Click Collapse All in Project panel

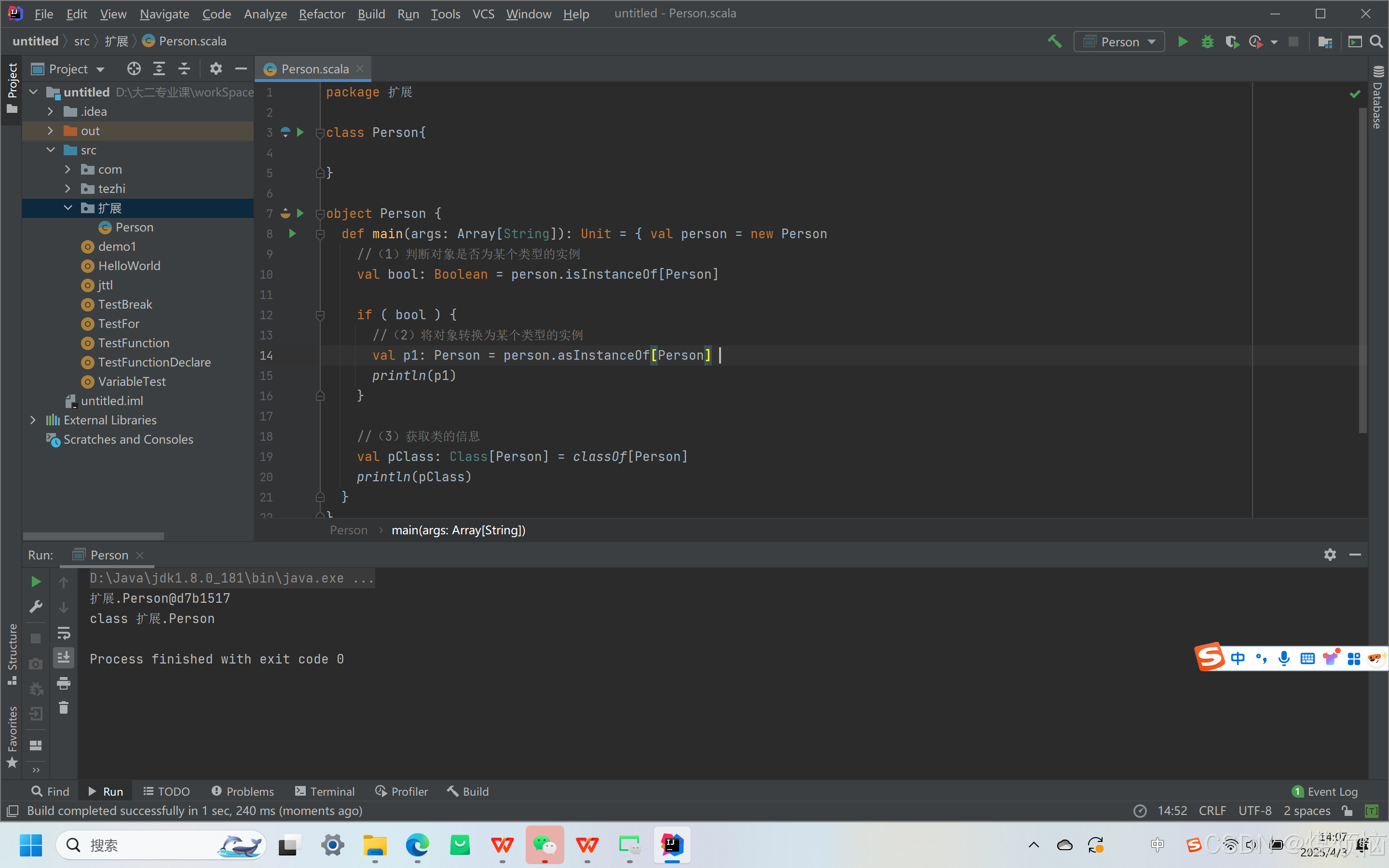184,69
